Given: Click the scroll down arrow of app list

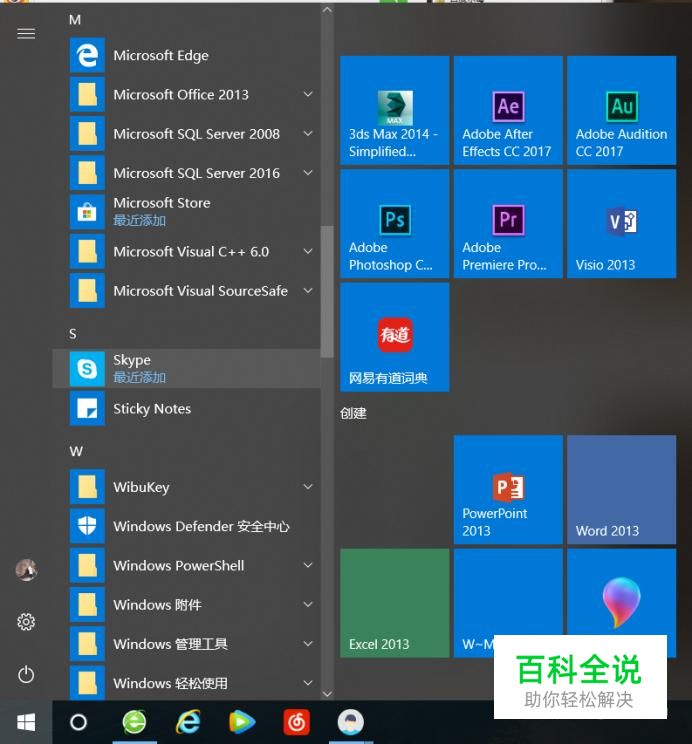Looking at the screenshot, I should [327, 694].
